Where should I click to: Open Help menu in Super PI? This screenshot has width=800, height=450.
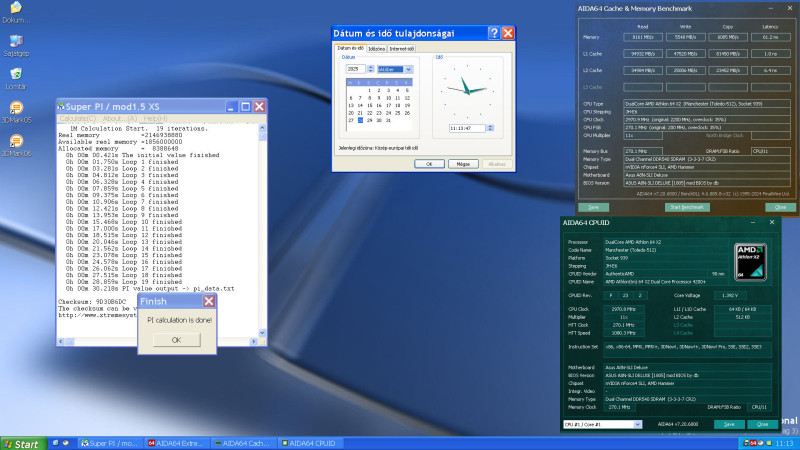[x=155, y=118]
